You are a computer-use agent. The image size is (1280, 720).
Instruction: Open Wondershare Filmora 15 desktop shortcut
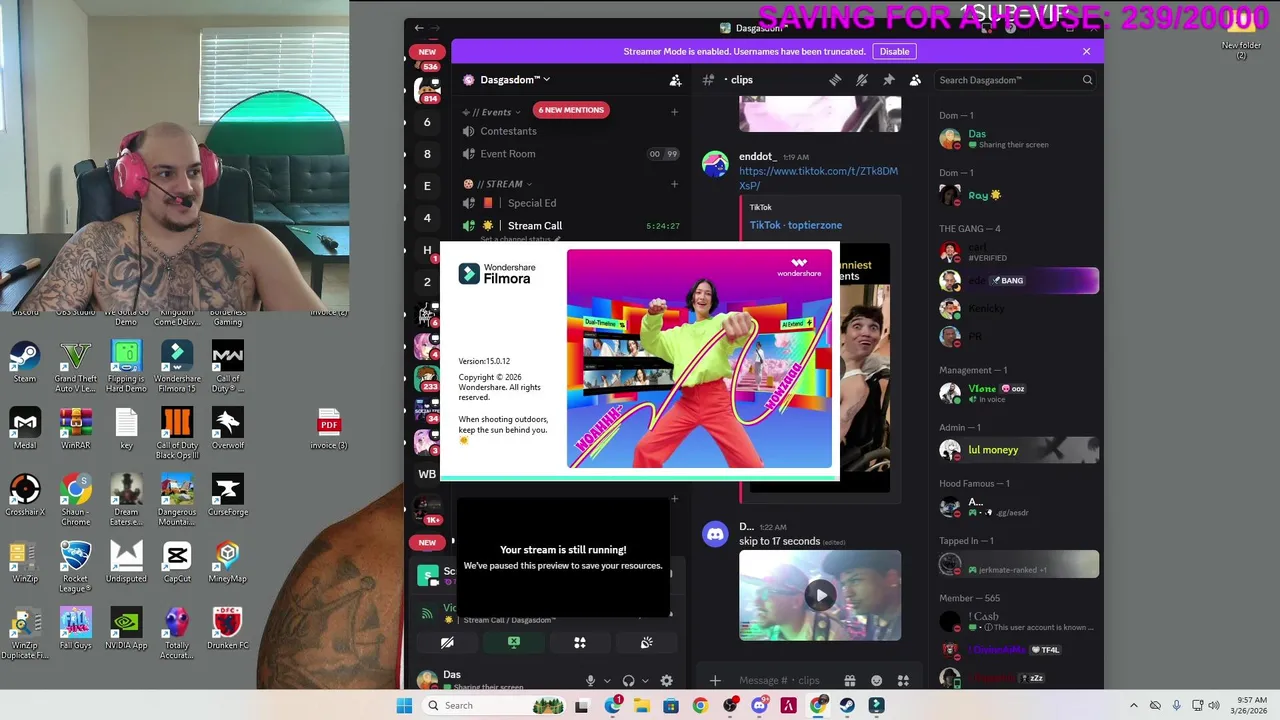[177, 367]
